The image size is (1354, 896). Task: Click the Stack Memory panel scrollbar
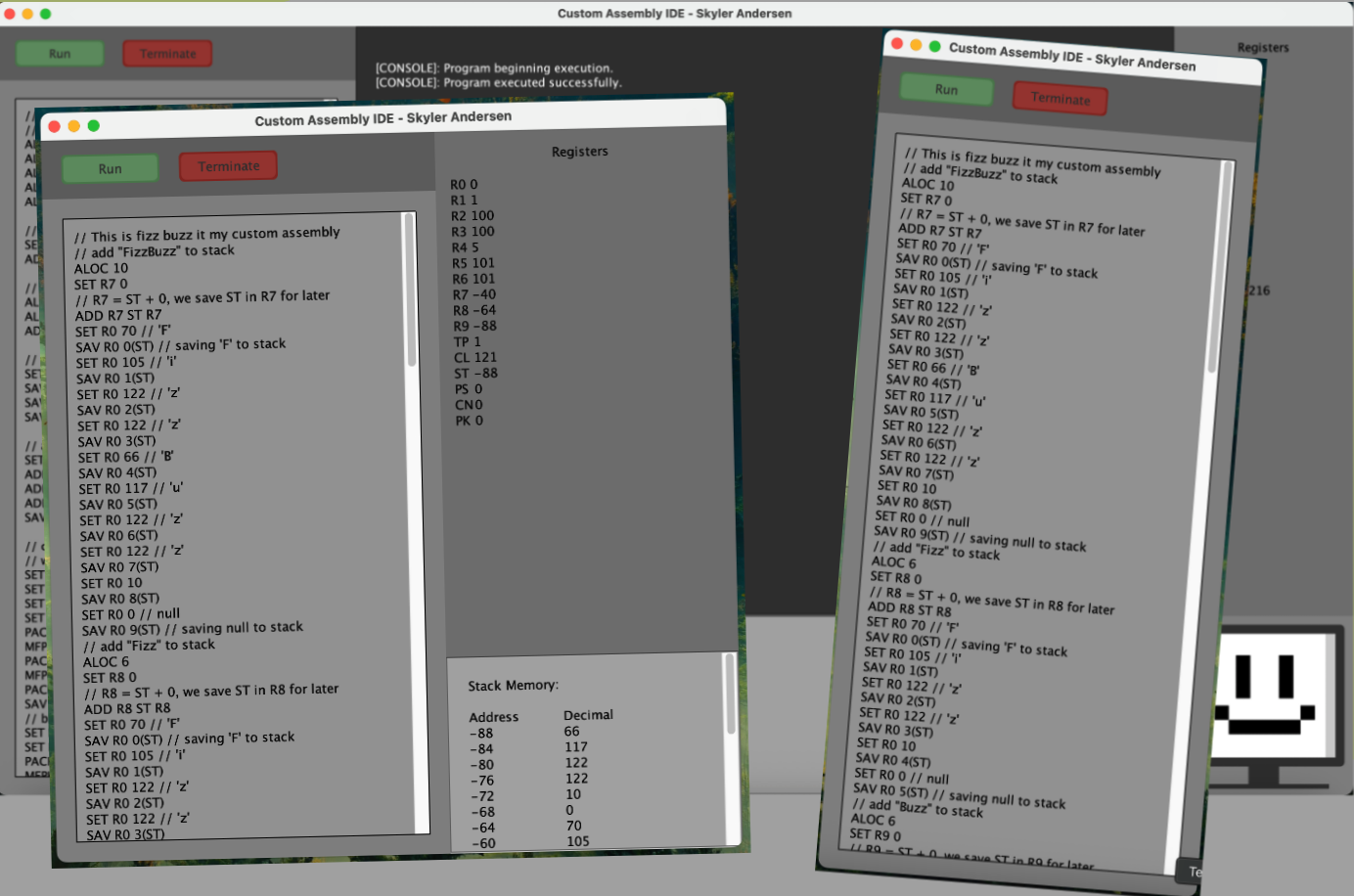pos(730,694)
